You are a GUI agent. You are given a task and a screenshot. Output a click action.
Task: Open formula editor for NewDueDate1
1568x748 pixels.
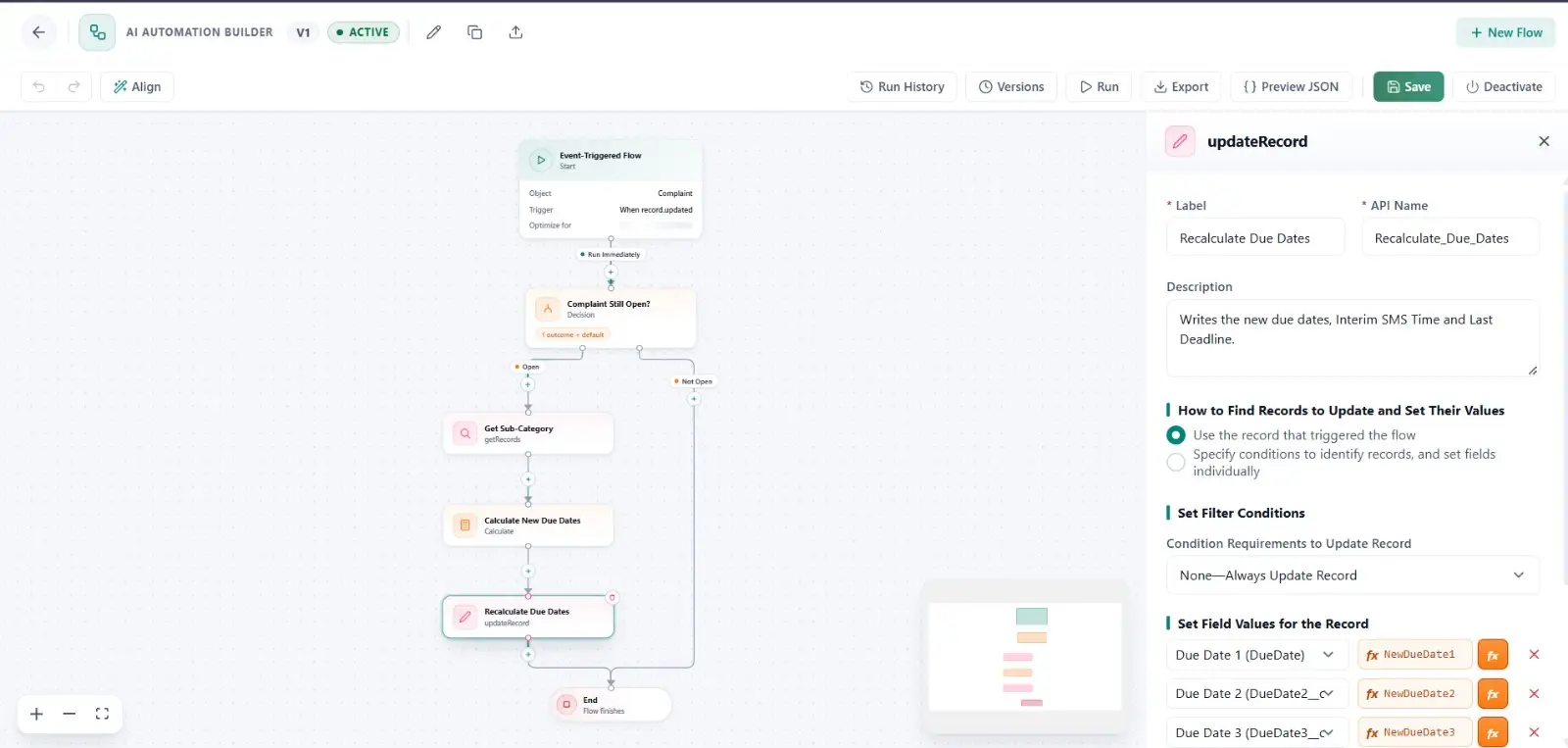pyautogui.click(x=1493, y=655)
